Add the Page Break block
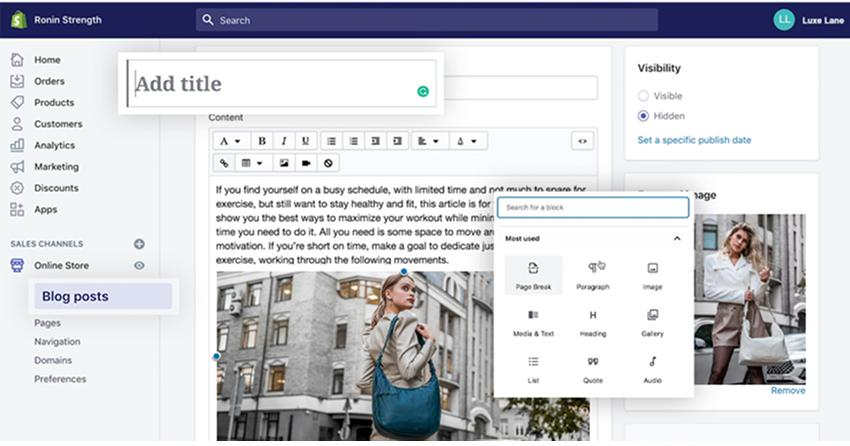This screenshot has width=850, height=446. coord(533,275)
